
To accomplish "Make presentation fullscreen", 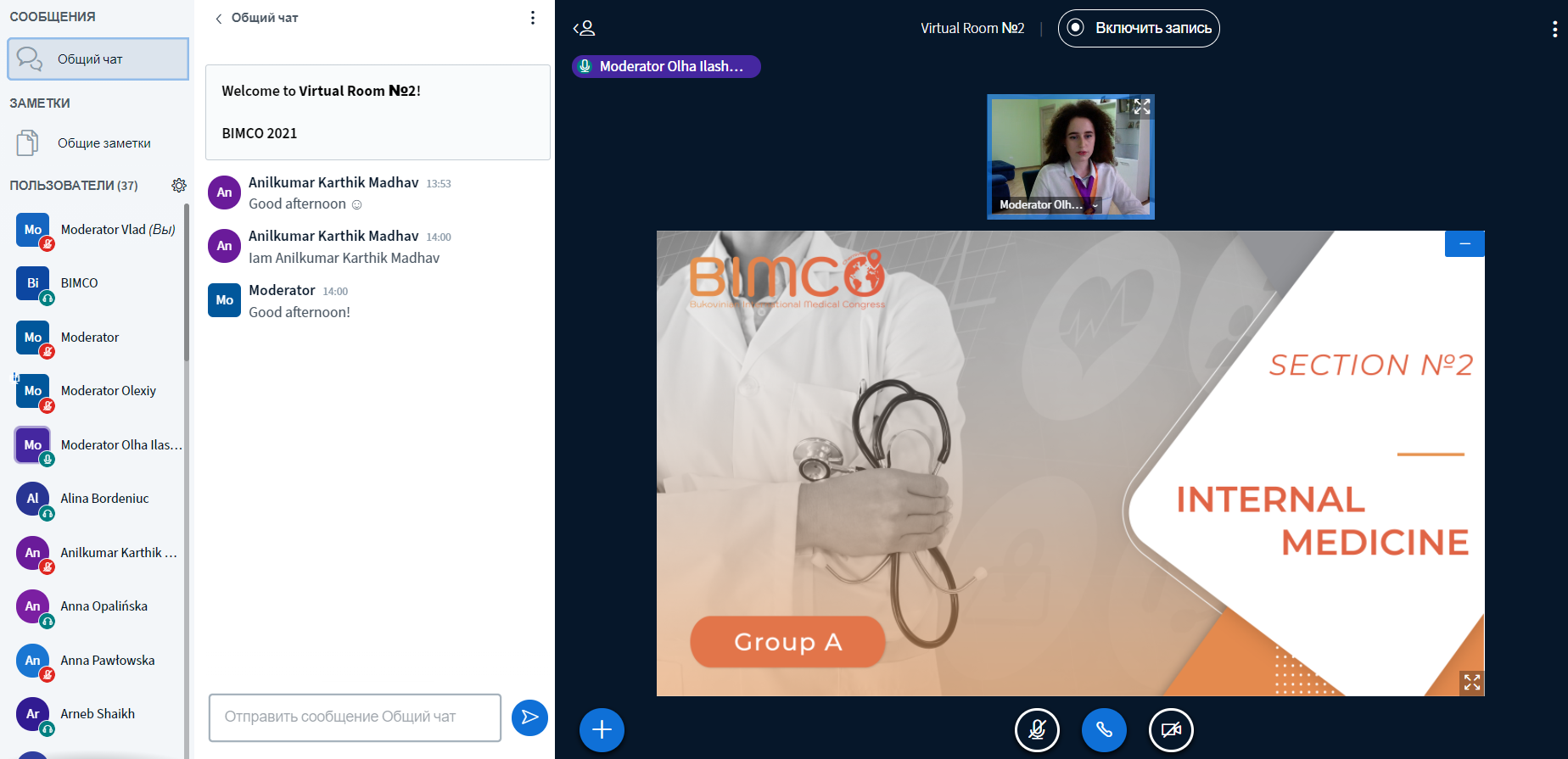I will 1472,683.
